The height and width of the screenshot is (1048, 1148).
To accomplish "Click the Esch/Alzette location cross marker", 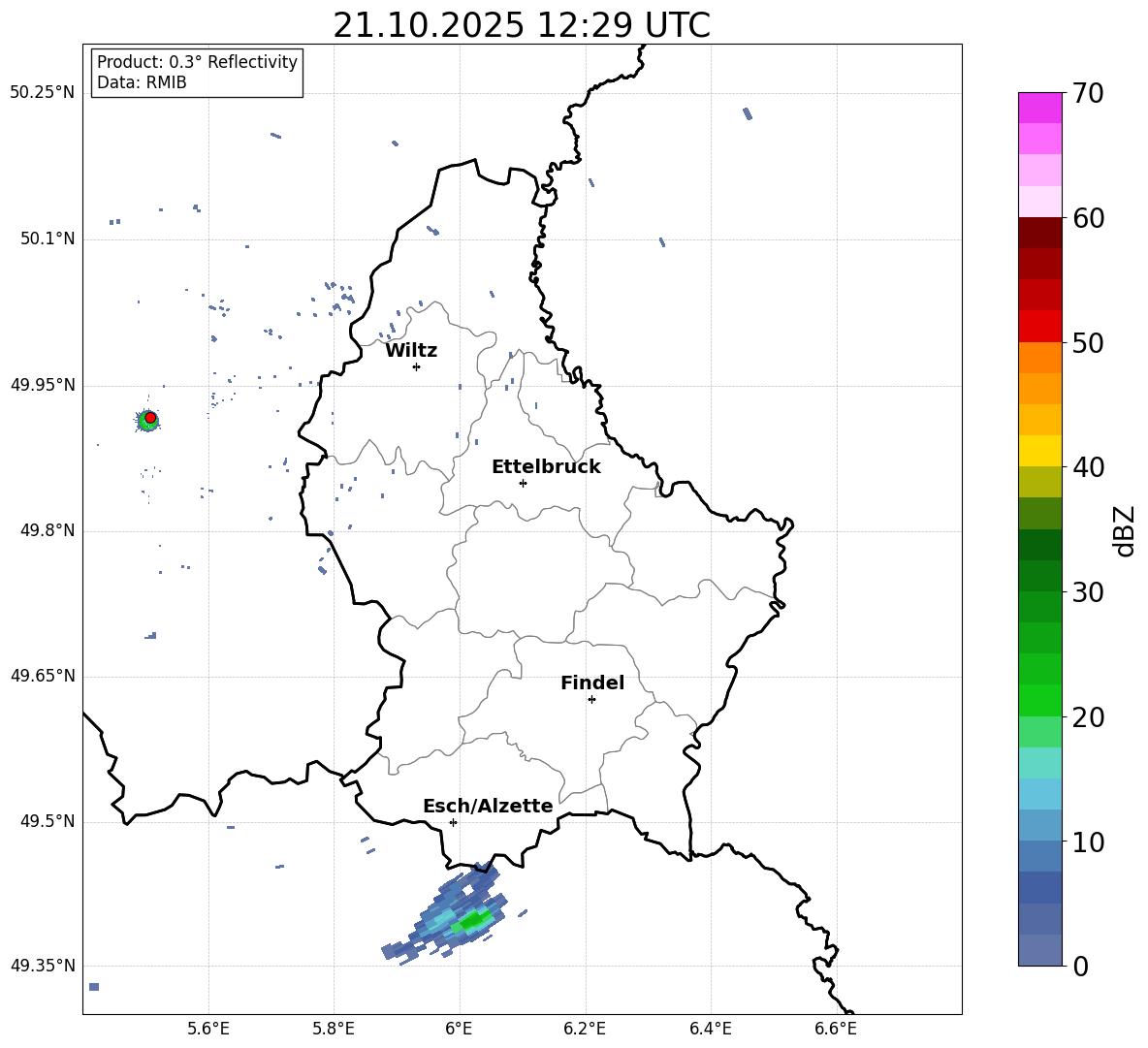I will (x=453, y=822).
